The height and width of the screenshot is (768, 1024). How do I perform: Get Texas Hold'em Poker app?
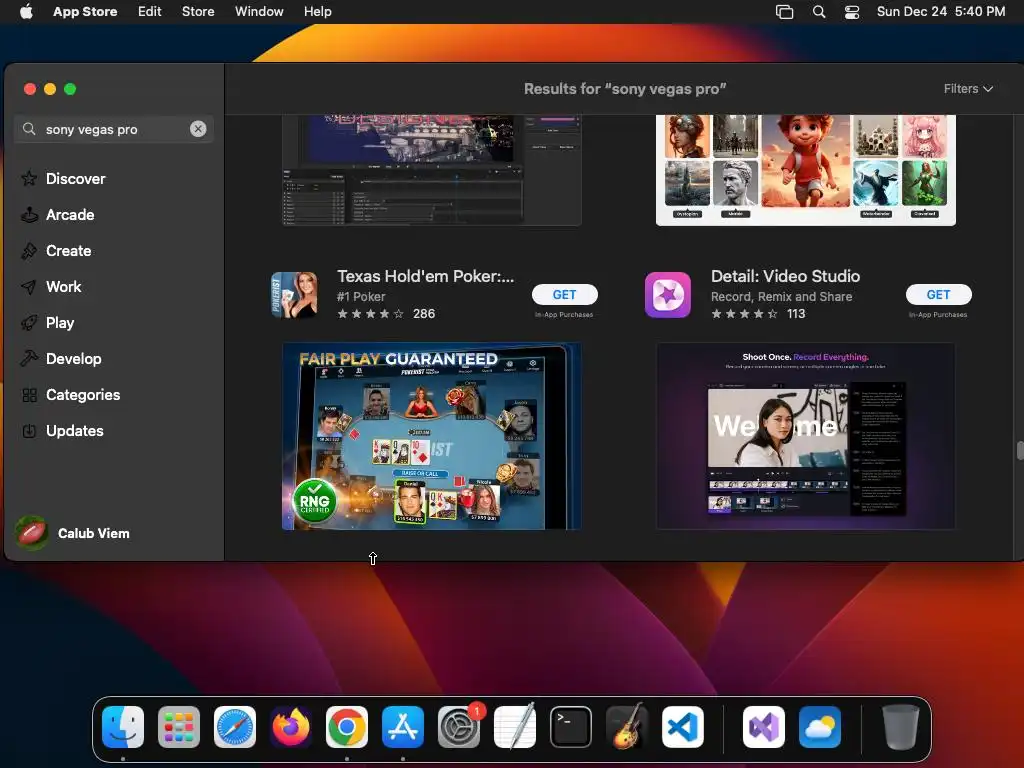click(x=565, y=295)
